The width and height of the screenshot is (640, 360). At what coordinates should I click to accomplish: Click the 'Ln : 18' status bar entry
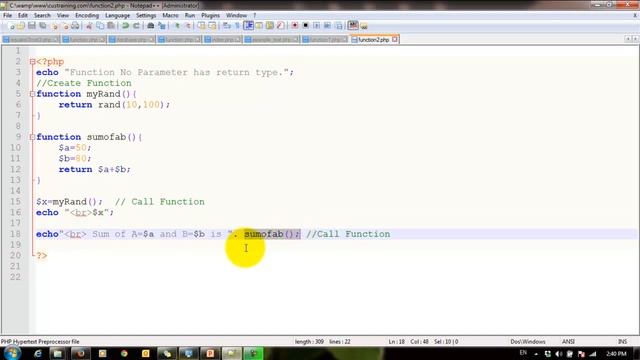click(396, 342)
